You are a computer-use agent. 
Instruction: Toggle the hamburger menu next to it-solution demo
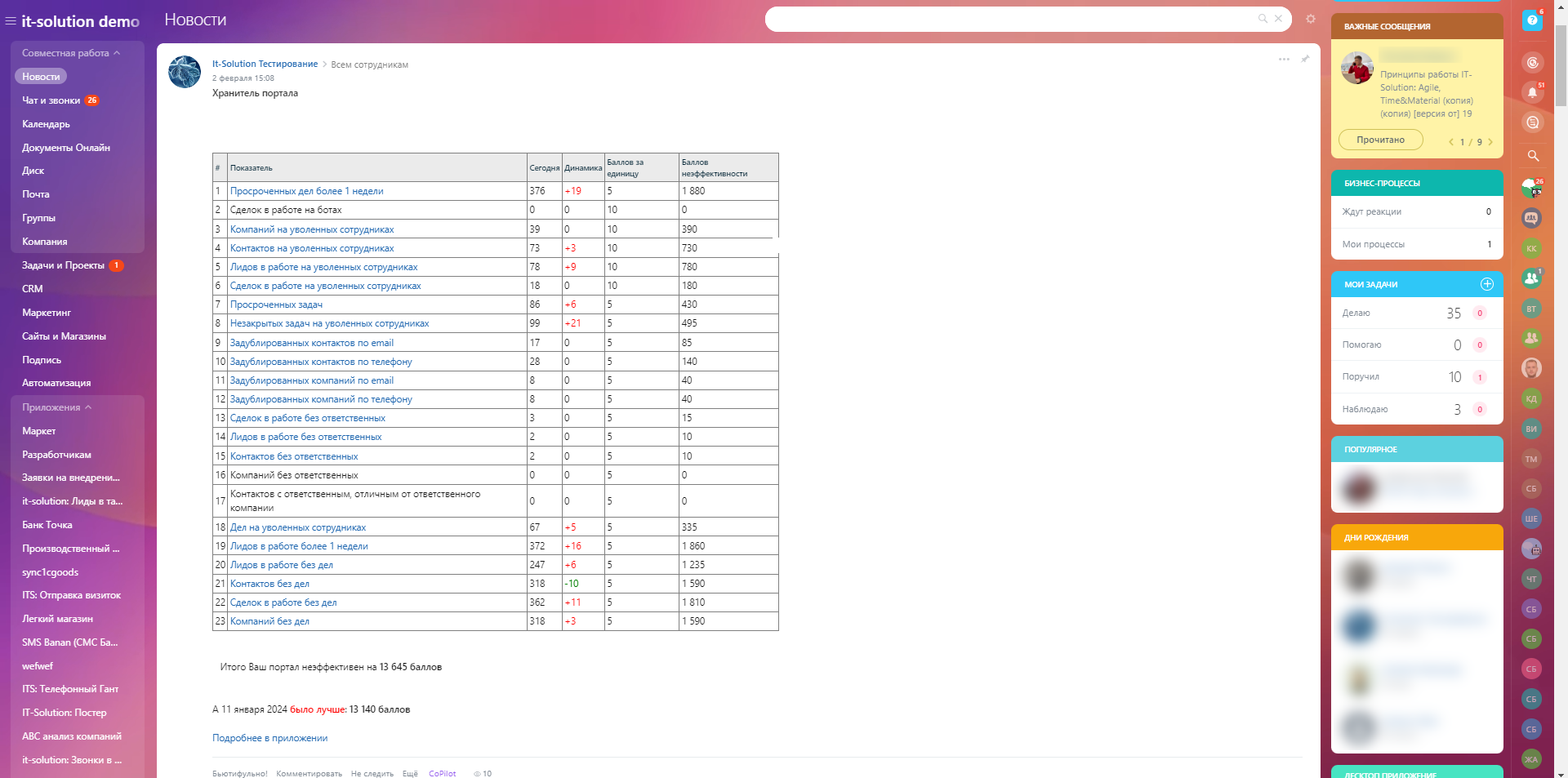coord(11,22)
